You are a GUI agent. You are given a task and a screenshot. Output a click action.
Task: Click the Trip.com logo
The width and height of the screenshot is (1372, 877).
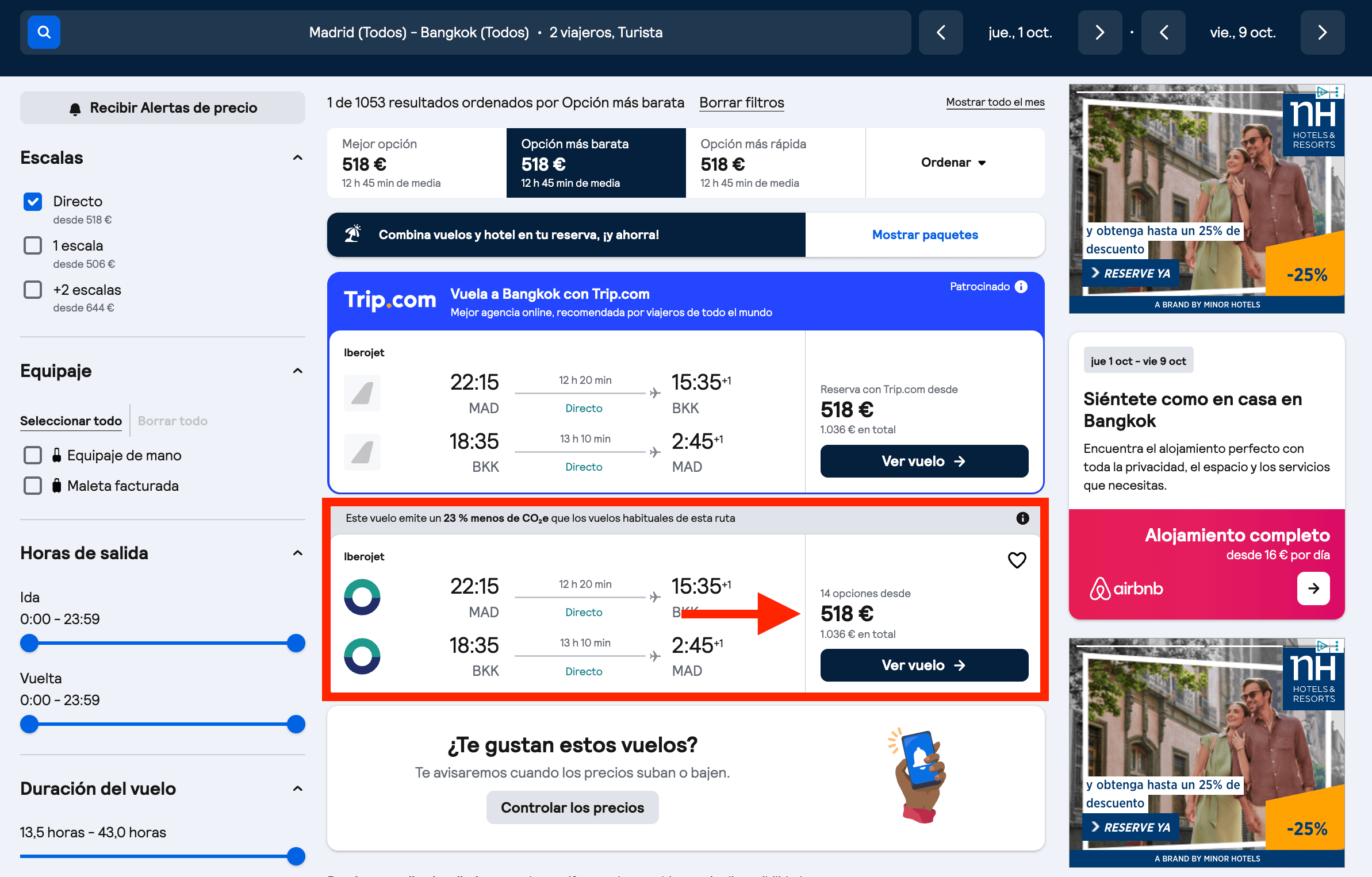(x=390, y=299)
